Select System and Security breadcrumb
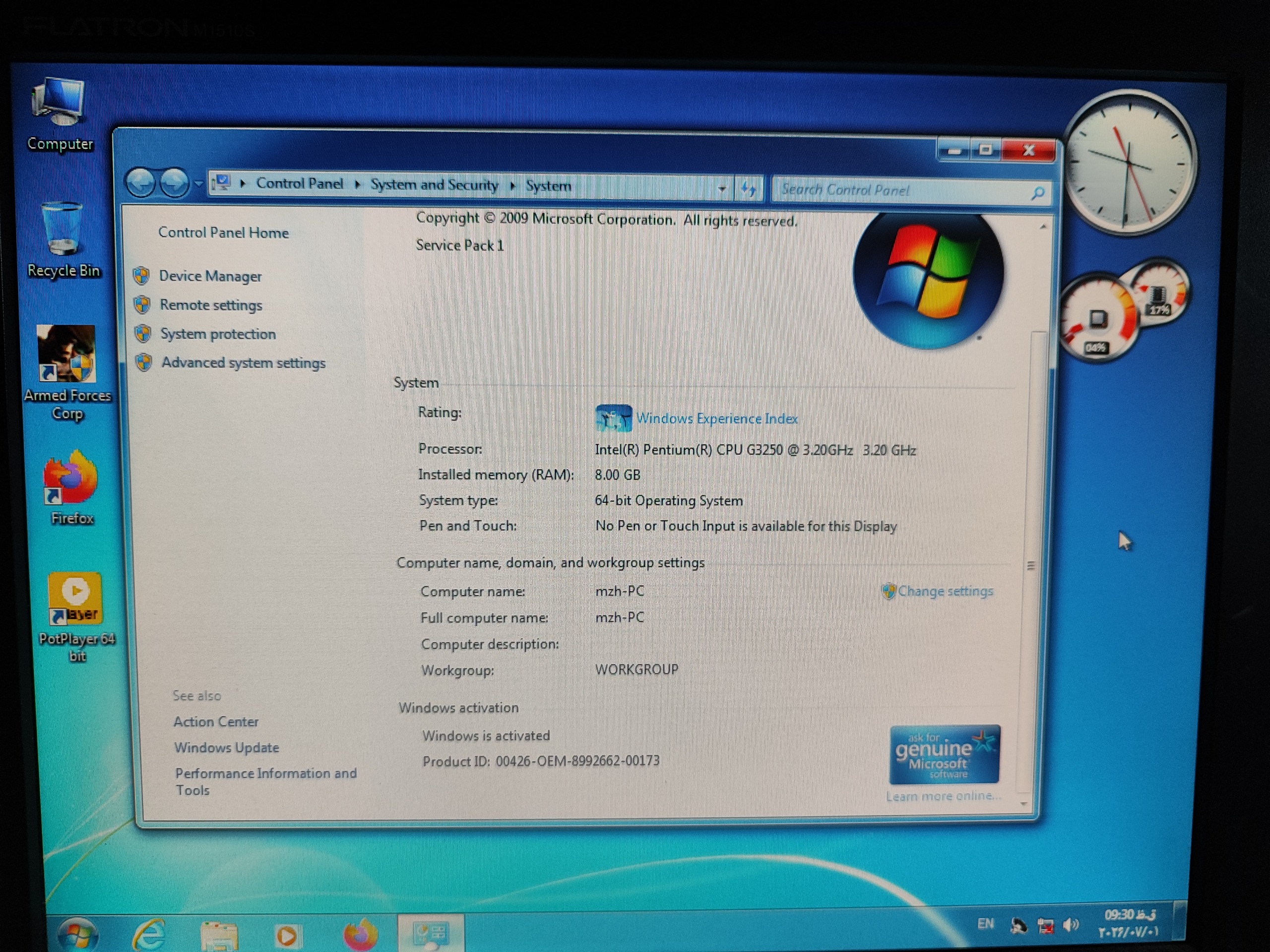1270x952 pixels. point(434,185)
